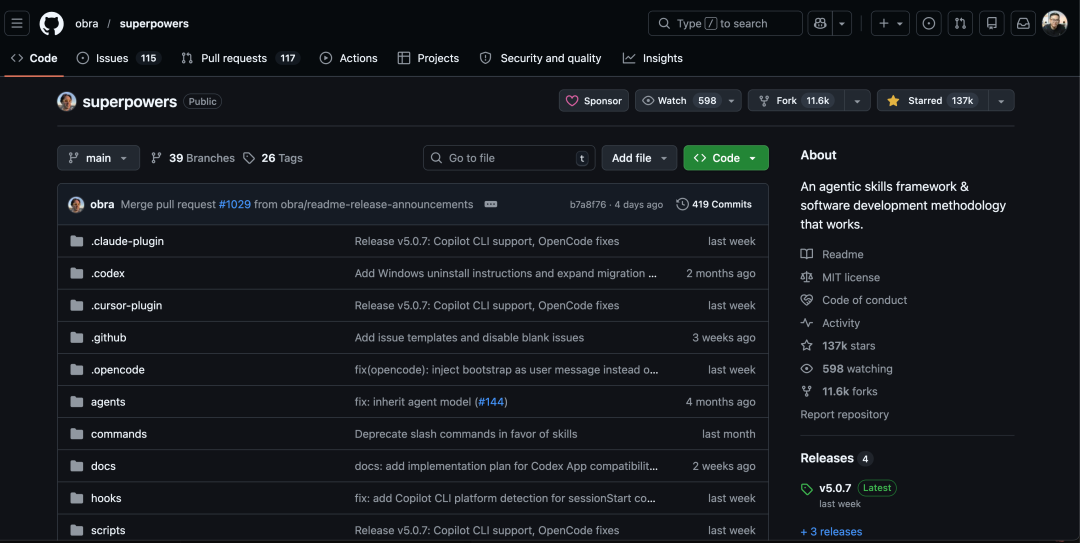Open the .codex folder
Viewport: 1080px width, 543px height.
pyautogui.click(x=108, y=274)
